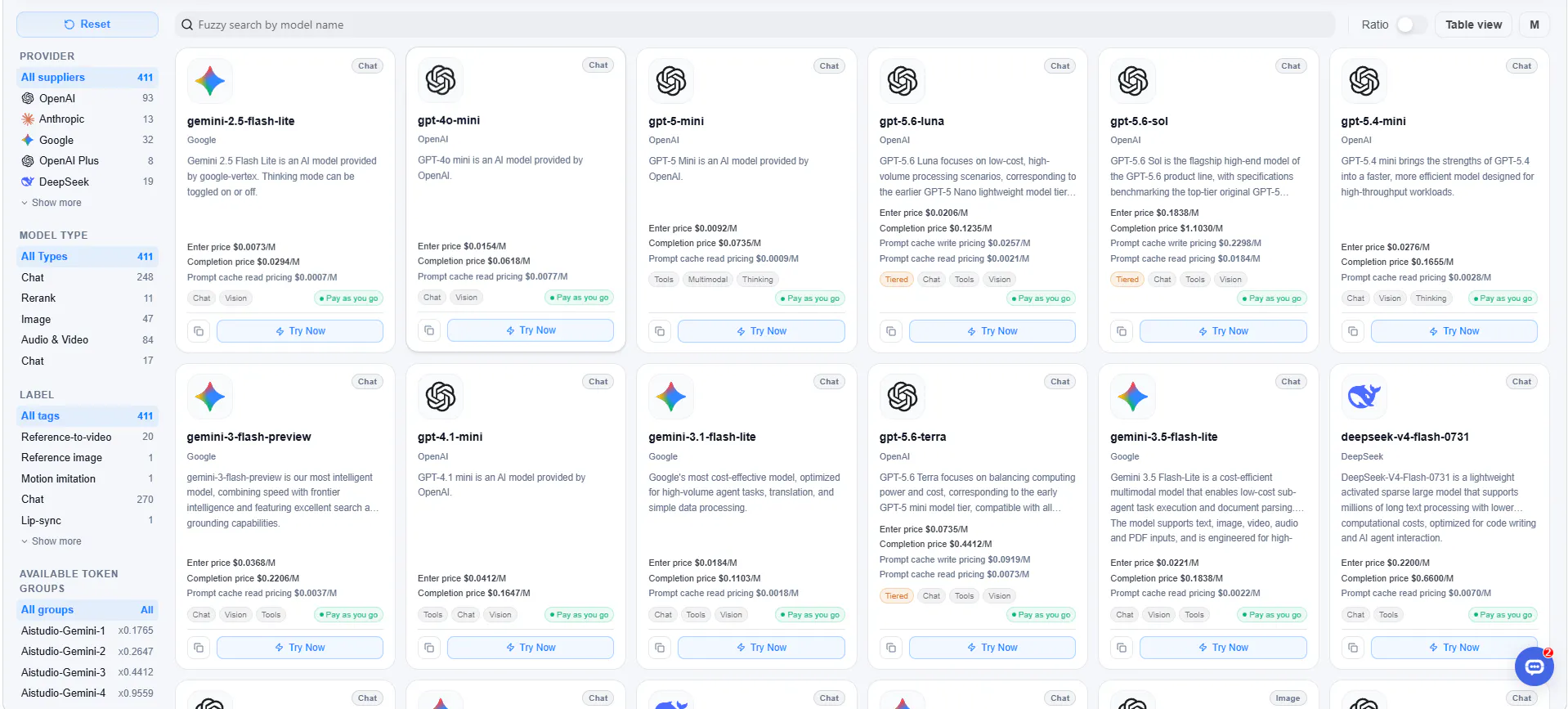Select token group Aistudio-Gemini-2
Image resolution: width=1568 pixels, height=709 pixels.
point(87,652)
